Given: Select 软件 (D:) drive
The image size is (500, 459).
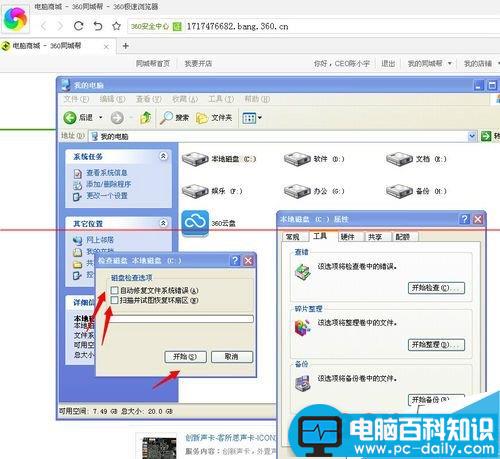Looking at the screenshot, I should pos(314,159).
